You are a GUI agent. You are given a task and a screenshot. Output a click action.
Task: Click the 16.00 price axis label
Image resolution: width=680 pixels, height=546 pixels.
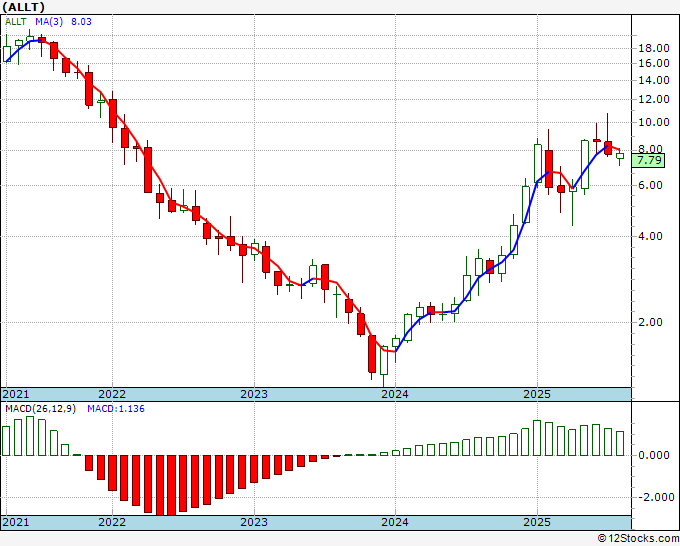pyautogui.click(x=654, y=63)
